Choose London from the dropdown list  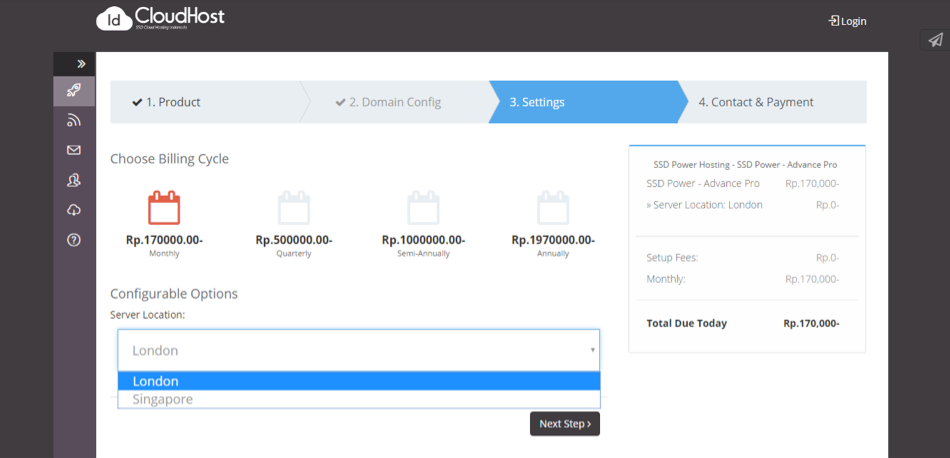pyautogui.click(x=359, y=381)
